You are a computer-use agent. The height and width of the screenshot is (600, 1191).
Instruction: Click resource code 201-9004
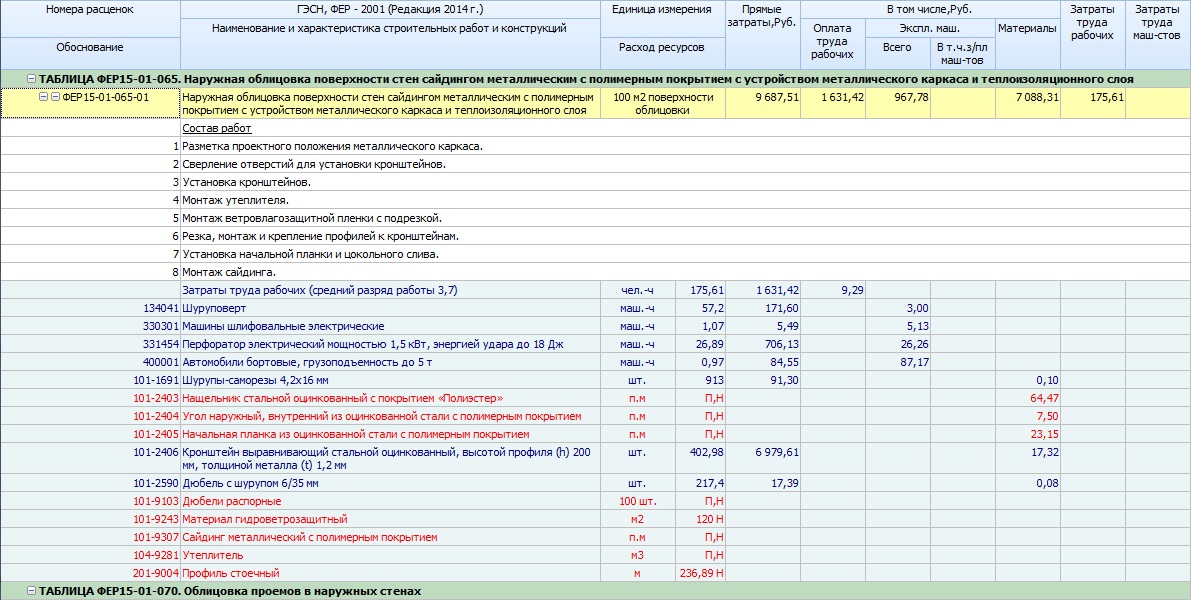[156, 573]
